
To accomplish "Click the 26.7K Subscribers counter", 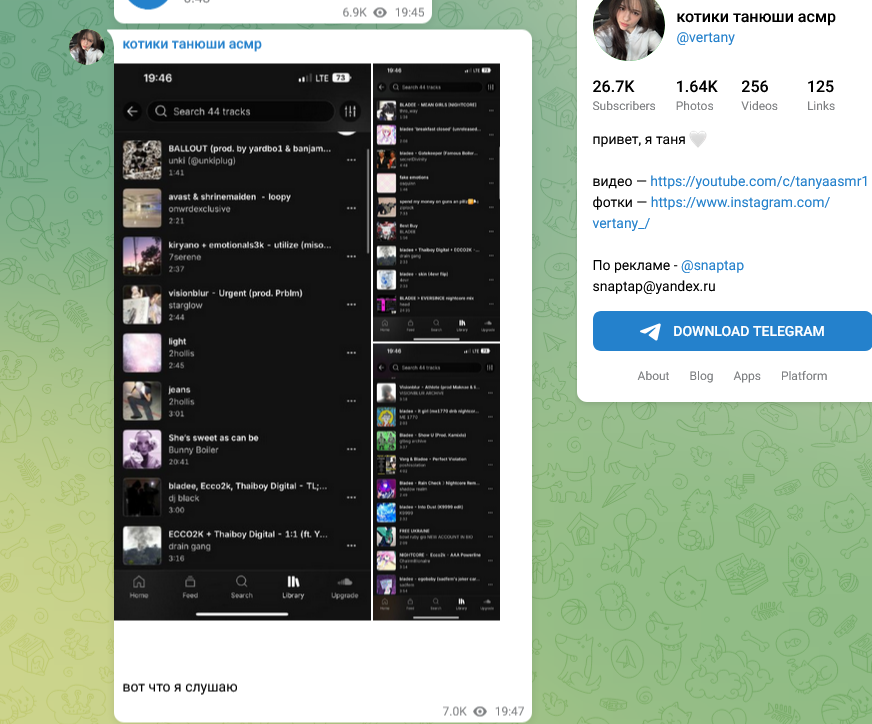I will point(623,95).
